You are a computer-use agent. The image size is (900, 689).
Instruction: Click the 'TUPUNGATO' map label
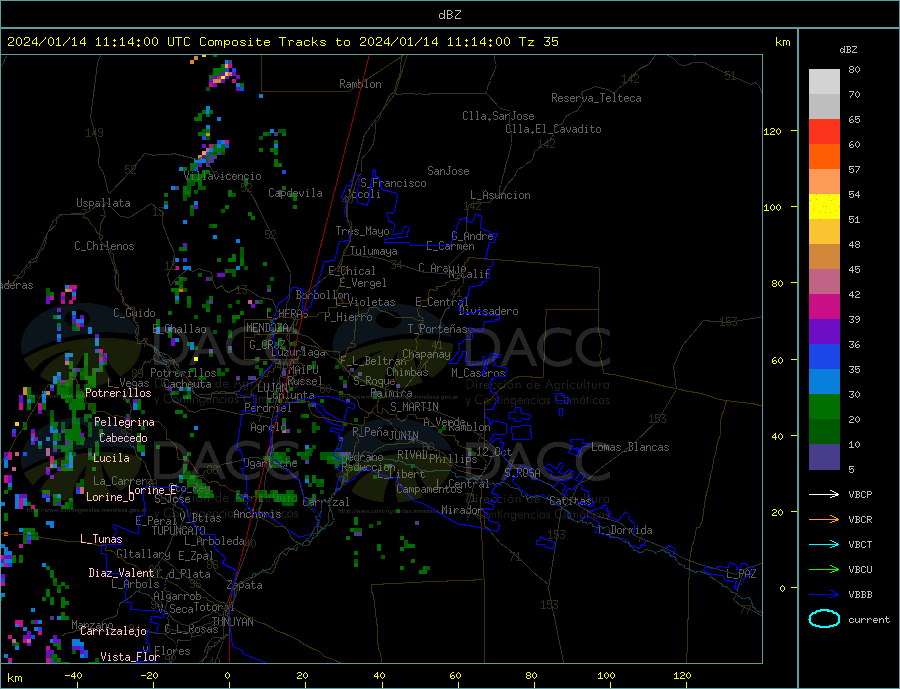(x=179, y=531)
